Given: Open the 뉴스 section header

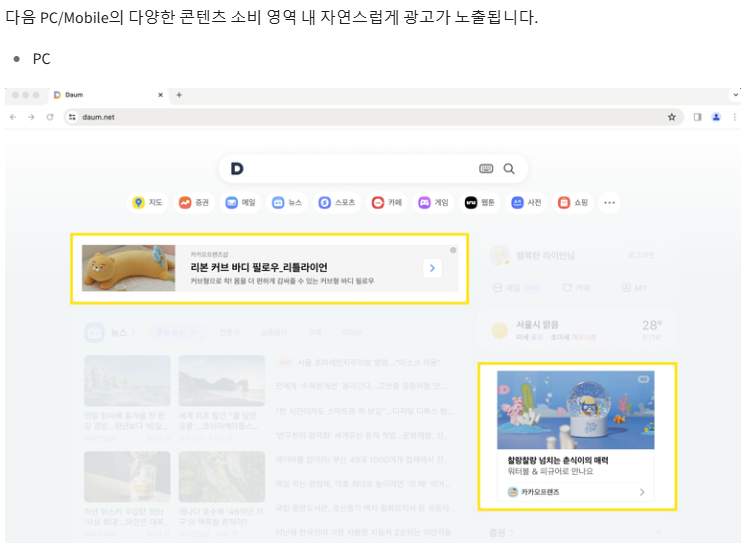Looking at the screenshot, I should point(110,332).
